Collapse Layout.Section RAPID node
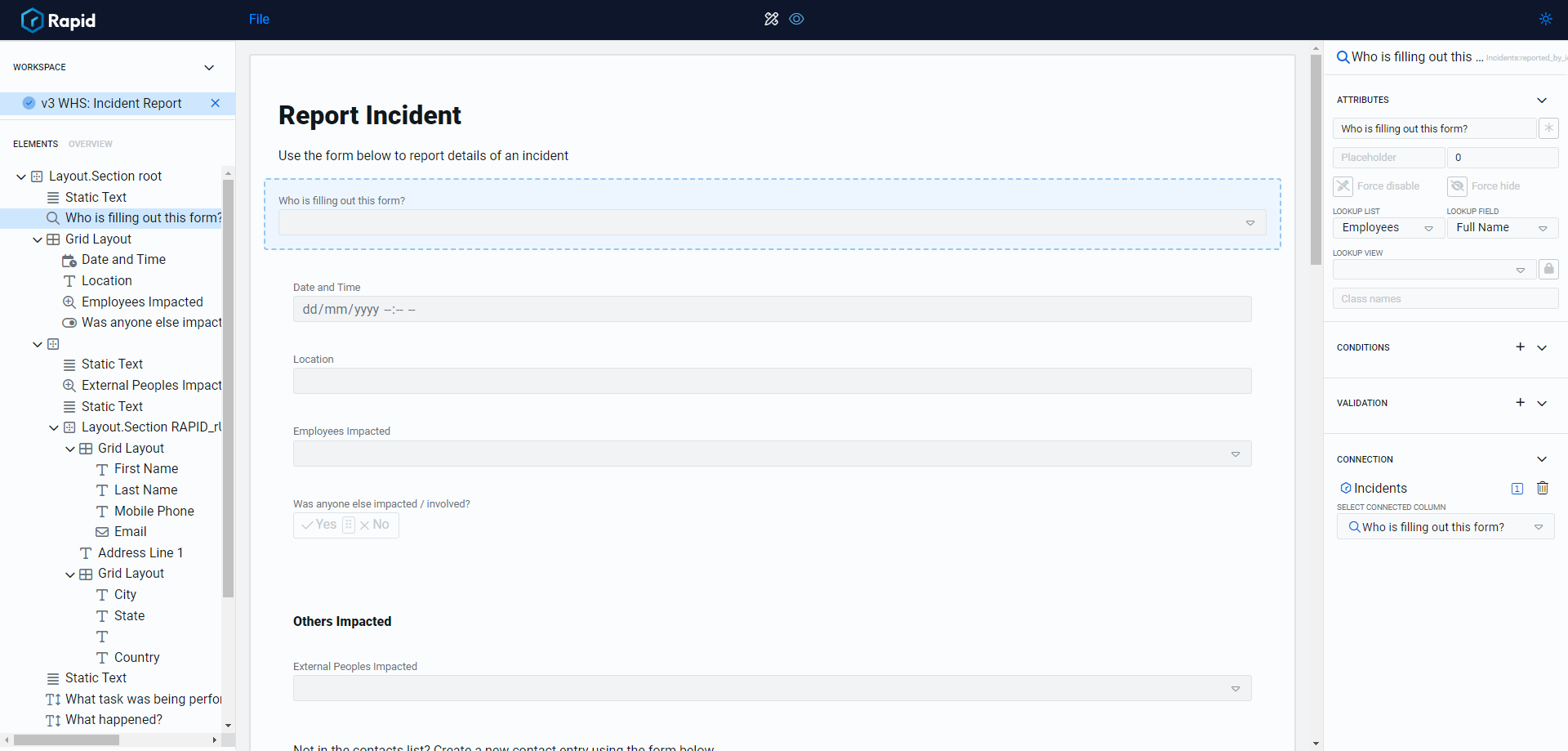This screenshot has height=751, width=1568. click(x=54, y=427)
